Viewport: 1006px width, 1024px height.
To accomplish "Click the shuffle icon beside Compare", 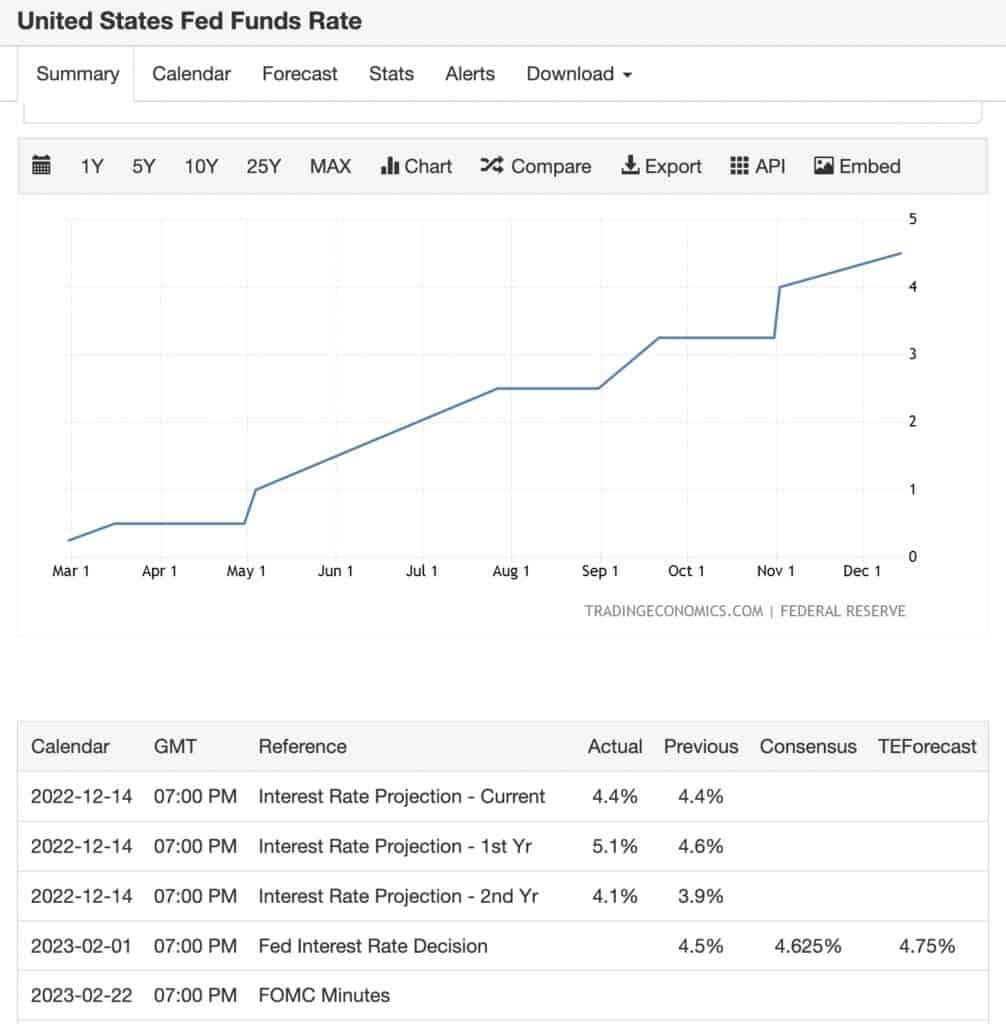I will (492, 166).
